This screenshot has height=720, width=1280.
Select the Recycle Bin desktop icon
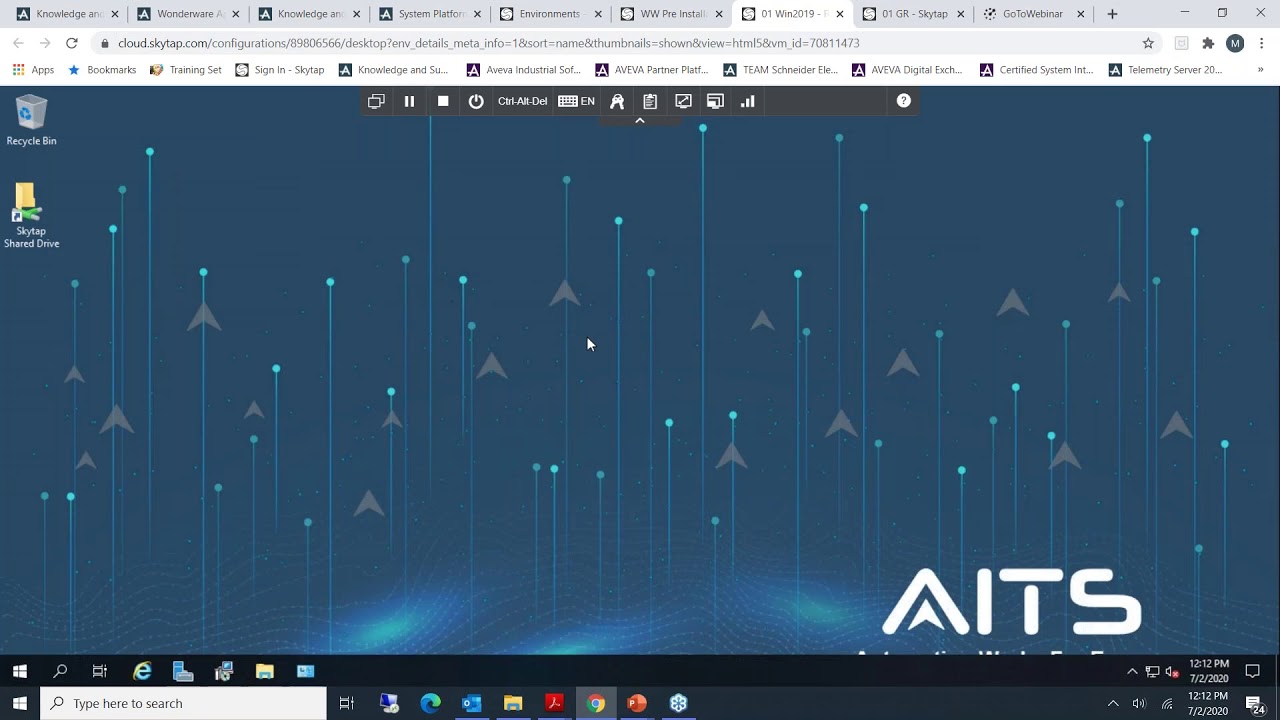(x=31, y=121)
